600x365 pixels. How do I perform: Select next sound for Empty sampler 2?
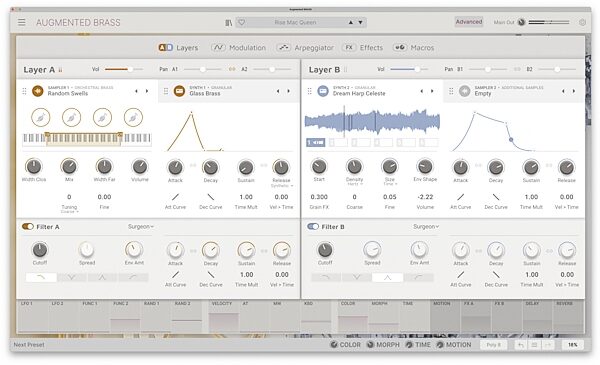tap(574, 91)
